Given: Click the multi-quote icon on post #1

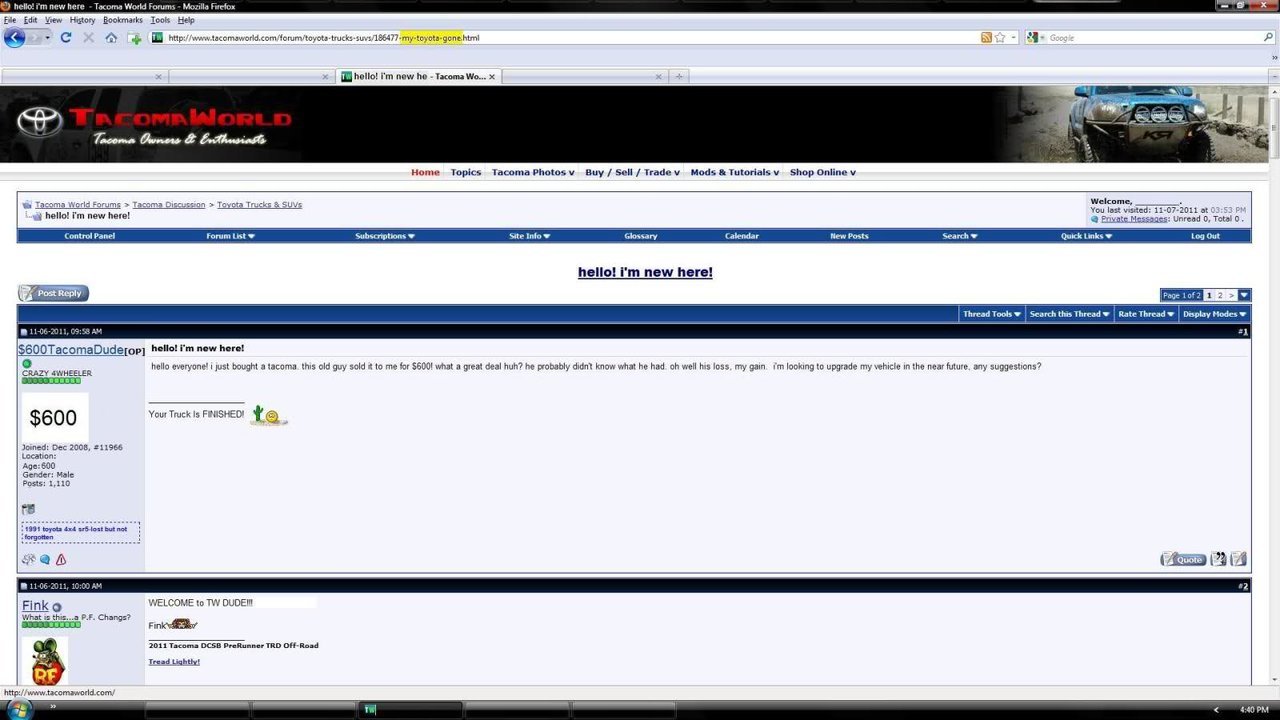Looking at the screenshot, I should tap(1218, 559).
